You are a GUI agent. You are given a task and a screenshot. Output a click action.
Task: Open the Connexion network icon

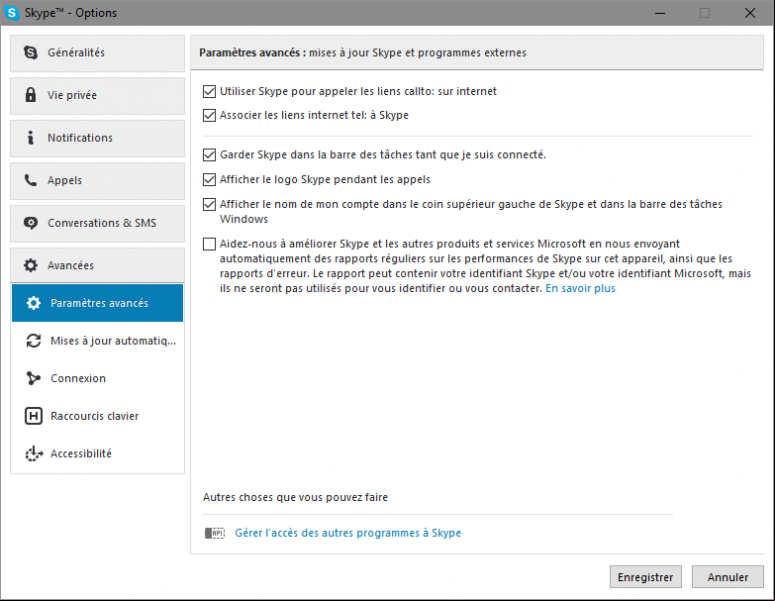[x=34, y=378]
